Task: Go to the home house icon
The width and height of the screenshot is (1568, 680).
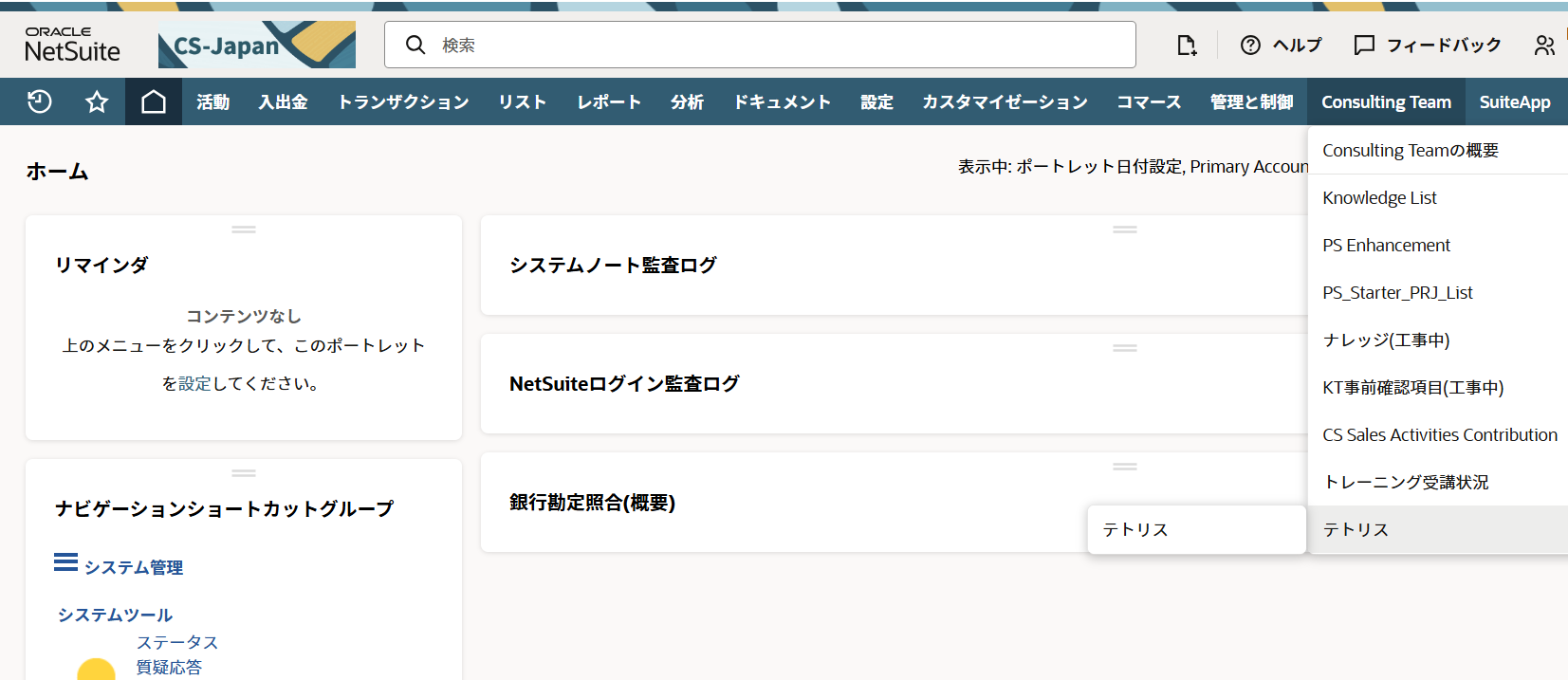Action: click(x=154, y=101)
